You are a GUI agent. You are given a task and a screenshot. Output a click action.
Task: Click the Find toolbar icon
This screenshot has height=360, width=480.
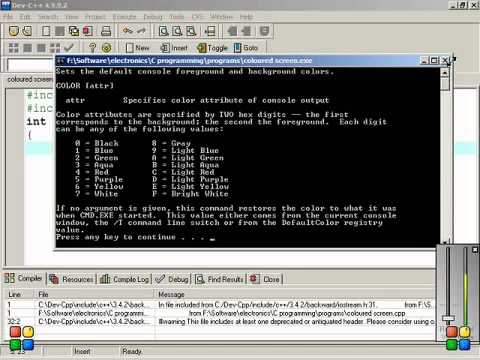163,31
